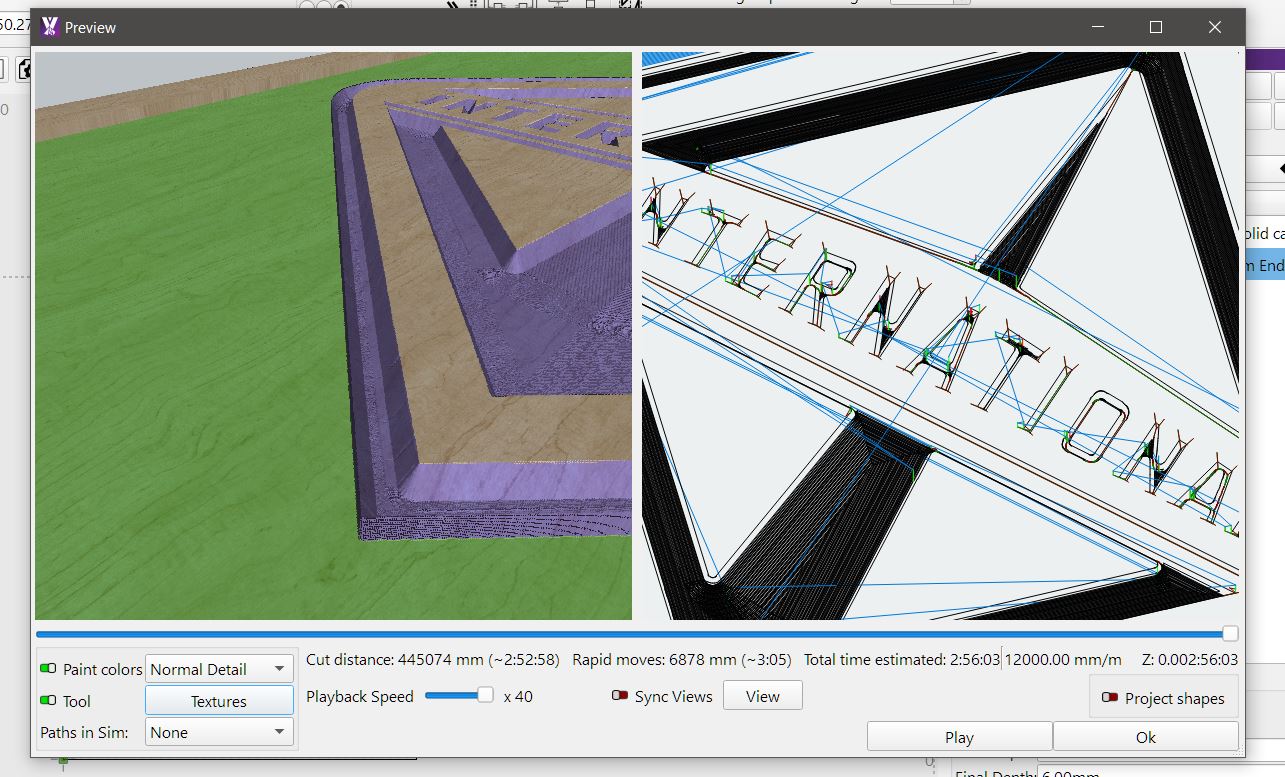Toggle the Paint colors option
1285x777 pixels.
47,669
